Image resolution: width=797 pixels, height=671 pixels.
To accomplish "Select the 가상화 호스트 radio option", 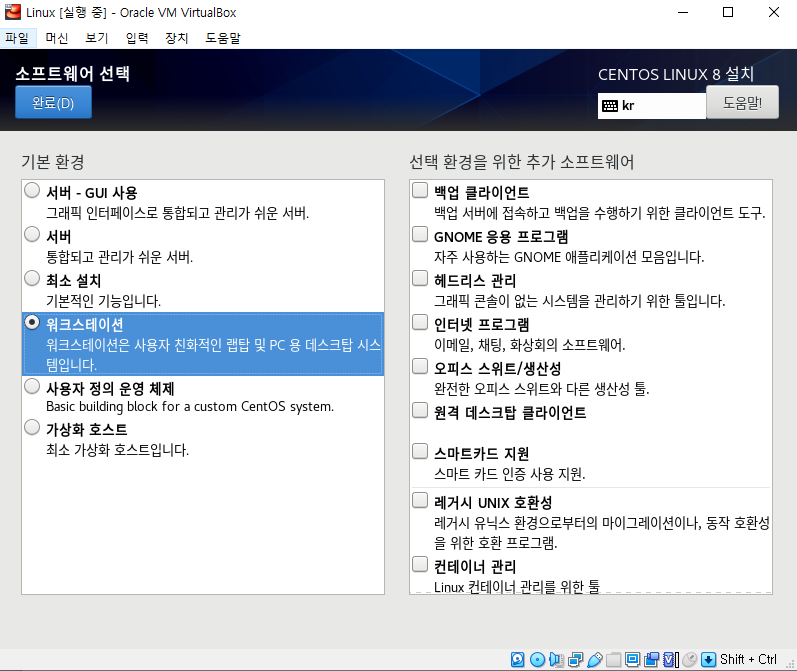I will point(32,427).
